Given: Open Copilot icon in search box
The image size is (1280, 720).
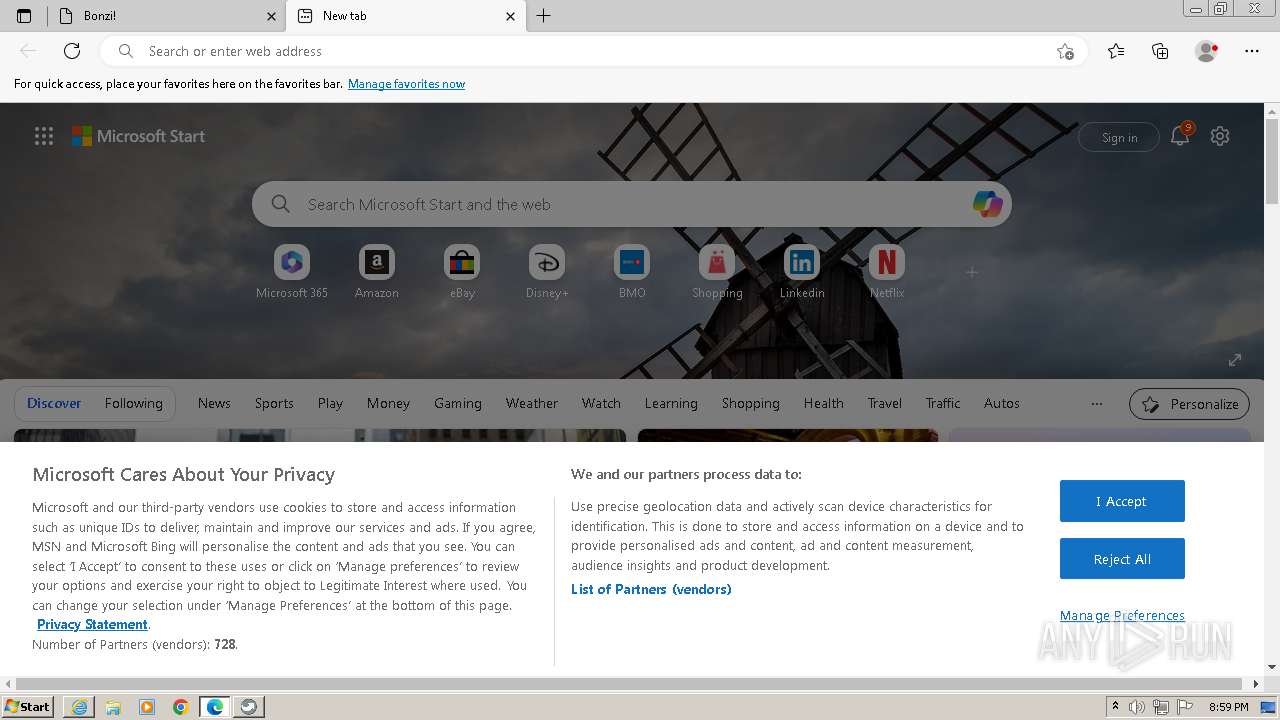Looking at the screenshot, I should [x=987, y=204].
